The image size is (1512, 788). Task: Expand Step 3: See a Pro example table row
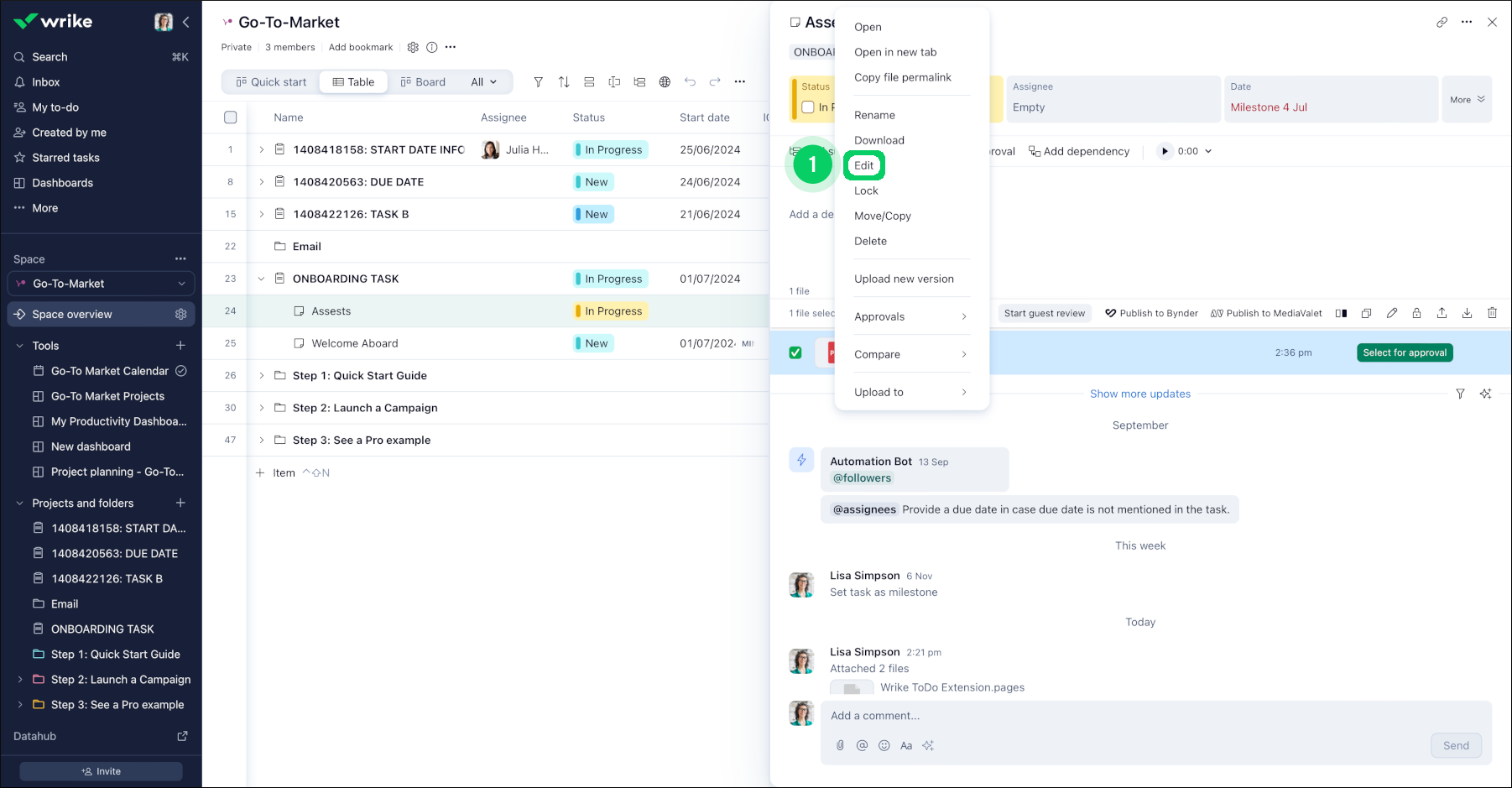pos(261,440)
